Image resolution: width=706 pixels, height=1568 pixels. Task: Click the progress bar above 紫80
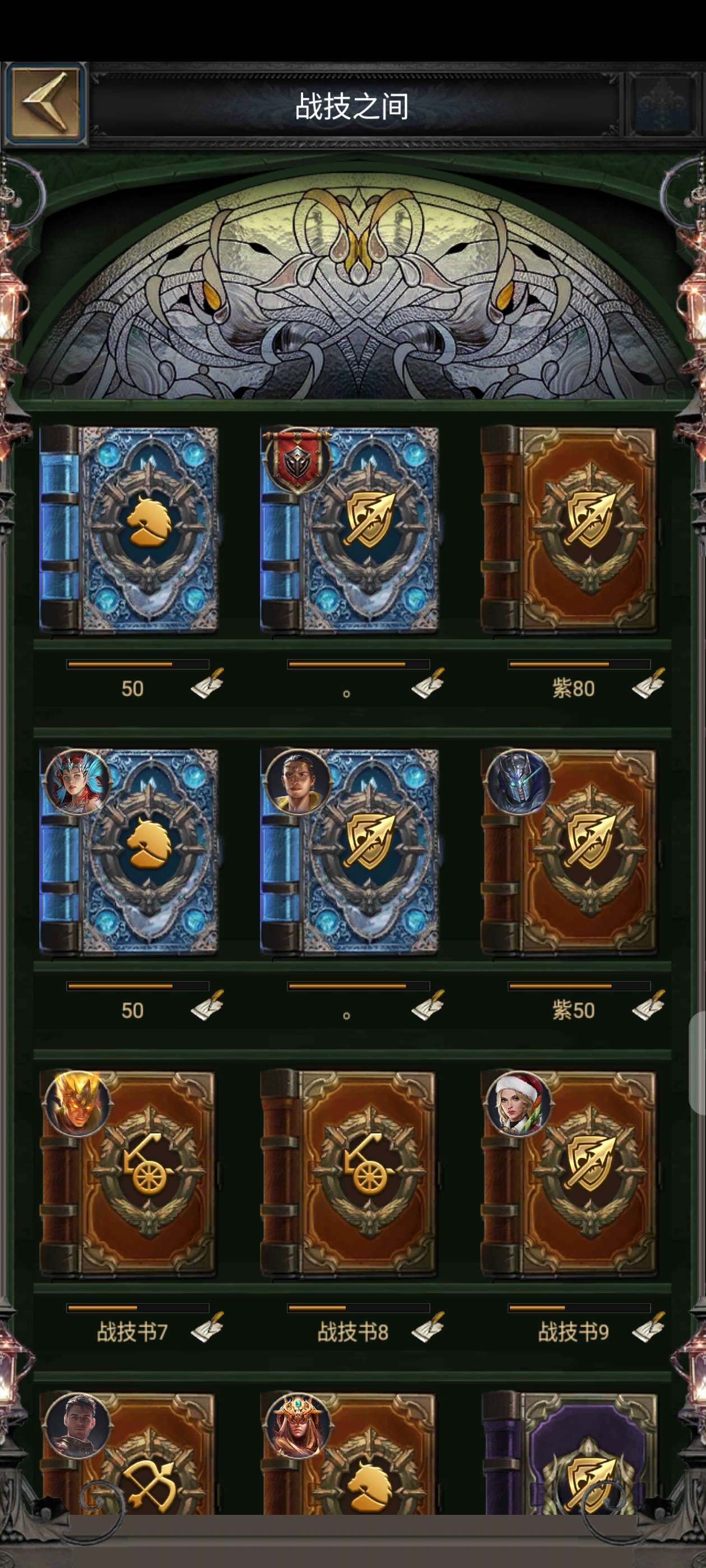pyautogui.click(x=579, y=664)
